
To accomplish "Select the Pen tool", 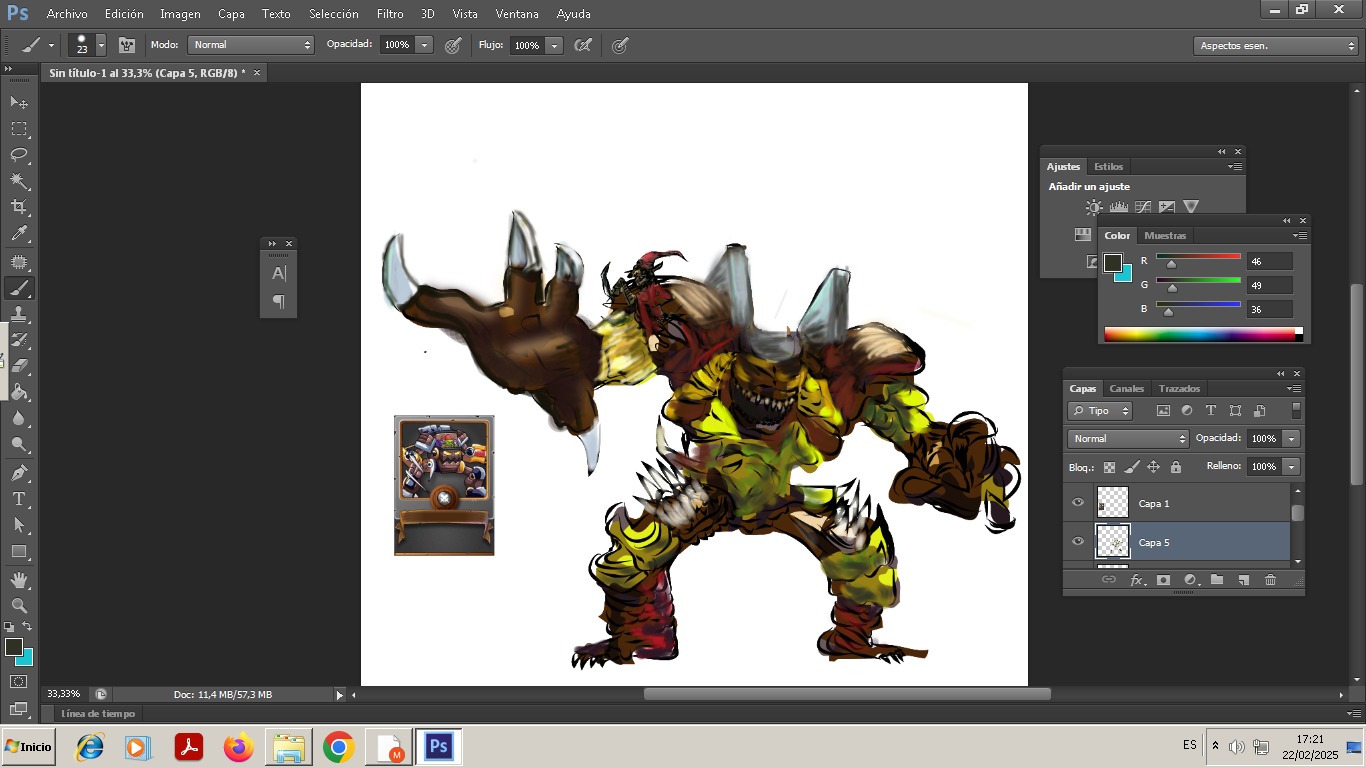I will pyautogui.click(x=19, y=472).
